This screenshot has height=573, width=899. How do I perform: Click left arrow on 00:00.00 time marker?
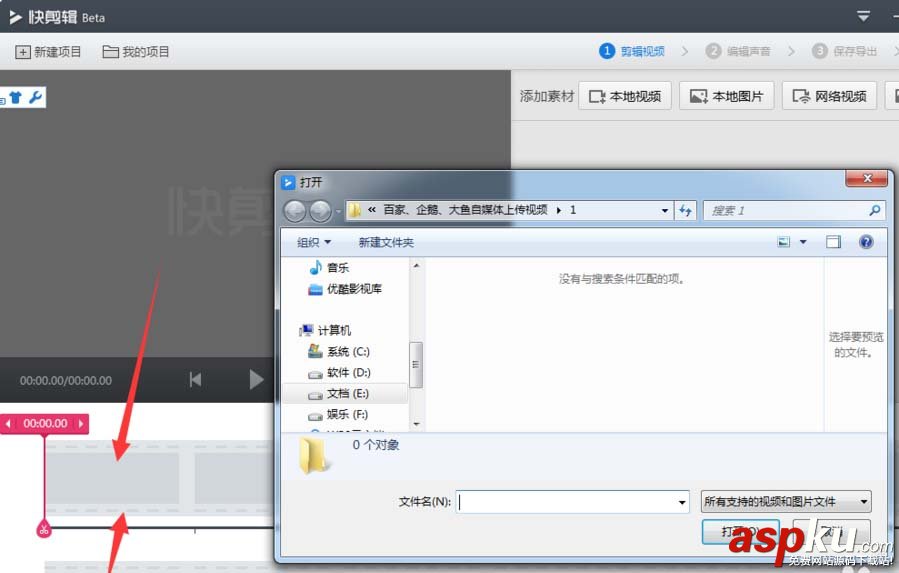pyautogui.click(x=8, y=424)
